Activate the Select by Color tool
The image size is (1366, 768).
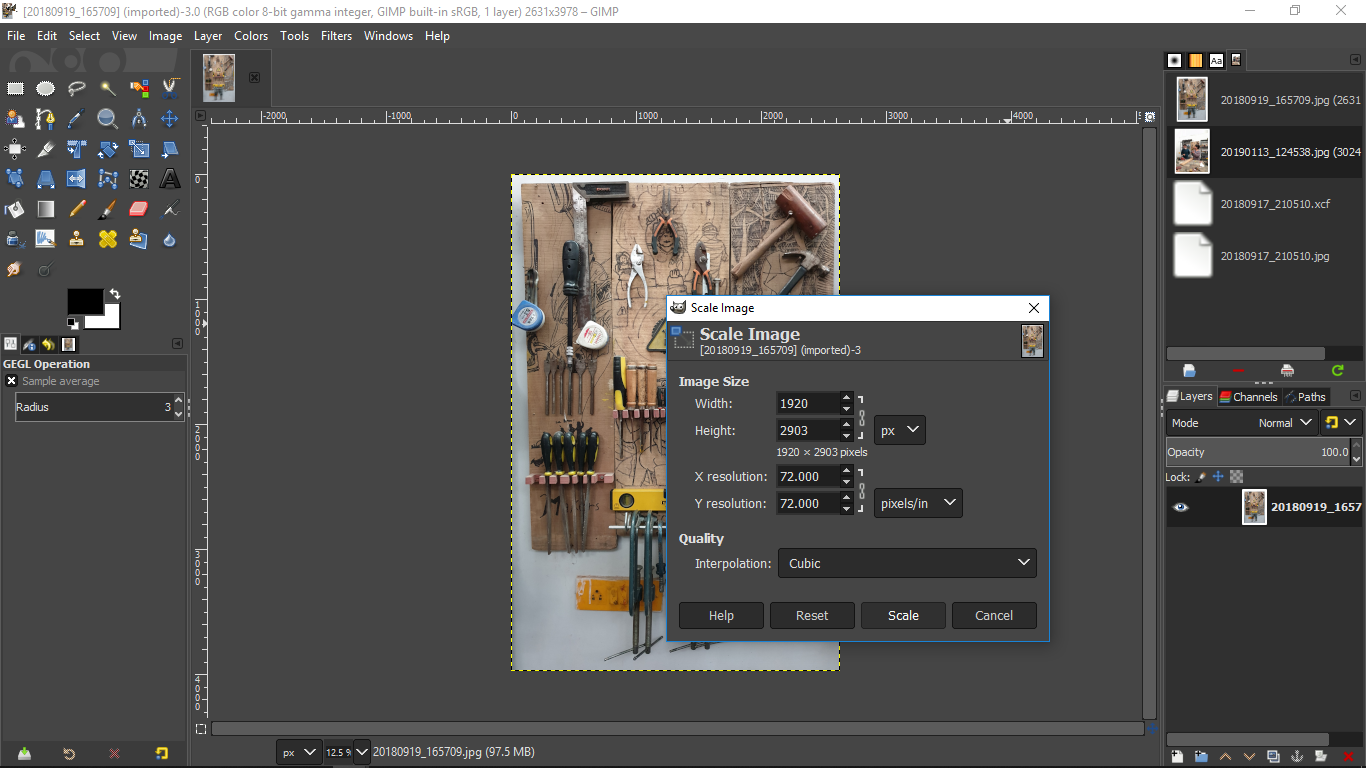click(139, 88)
